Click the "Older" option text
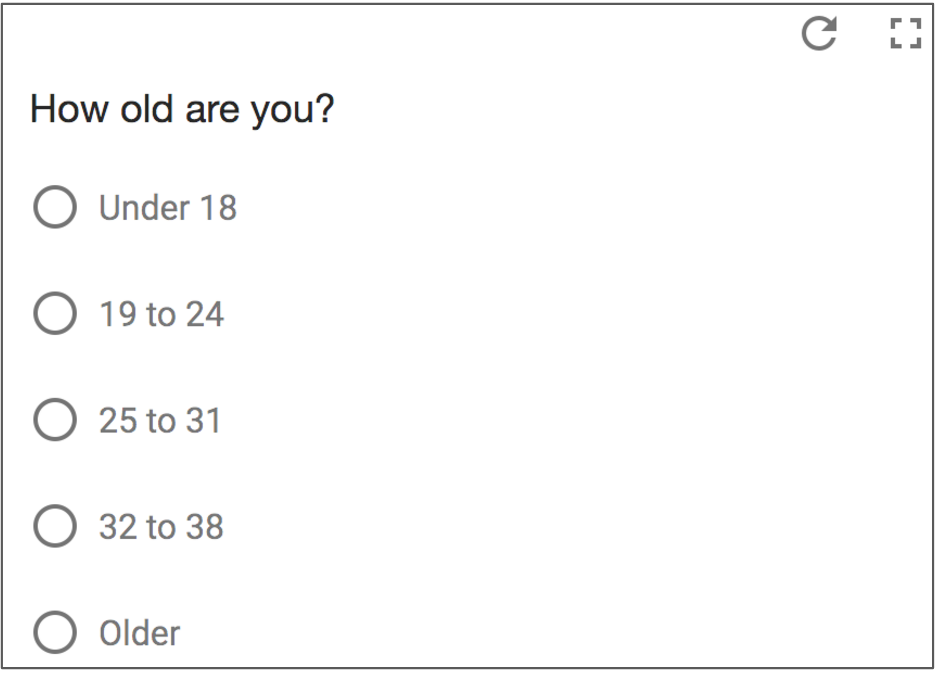The width and height of the screenshot is (940, 676). click(139, 632)
